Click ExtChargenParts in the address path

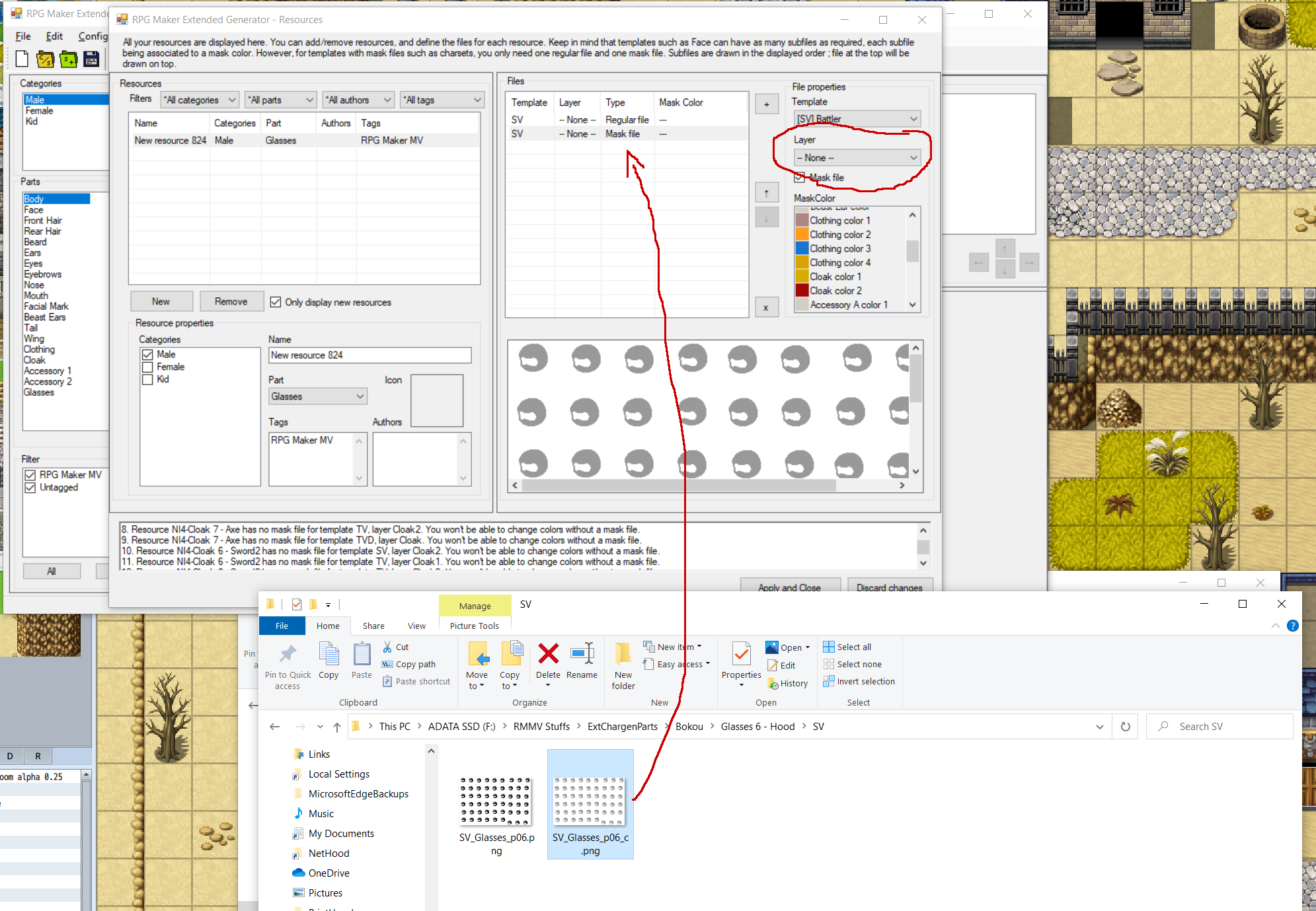coord(623,727)
